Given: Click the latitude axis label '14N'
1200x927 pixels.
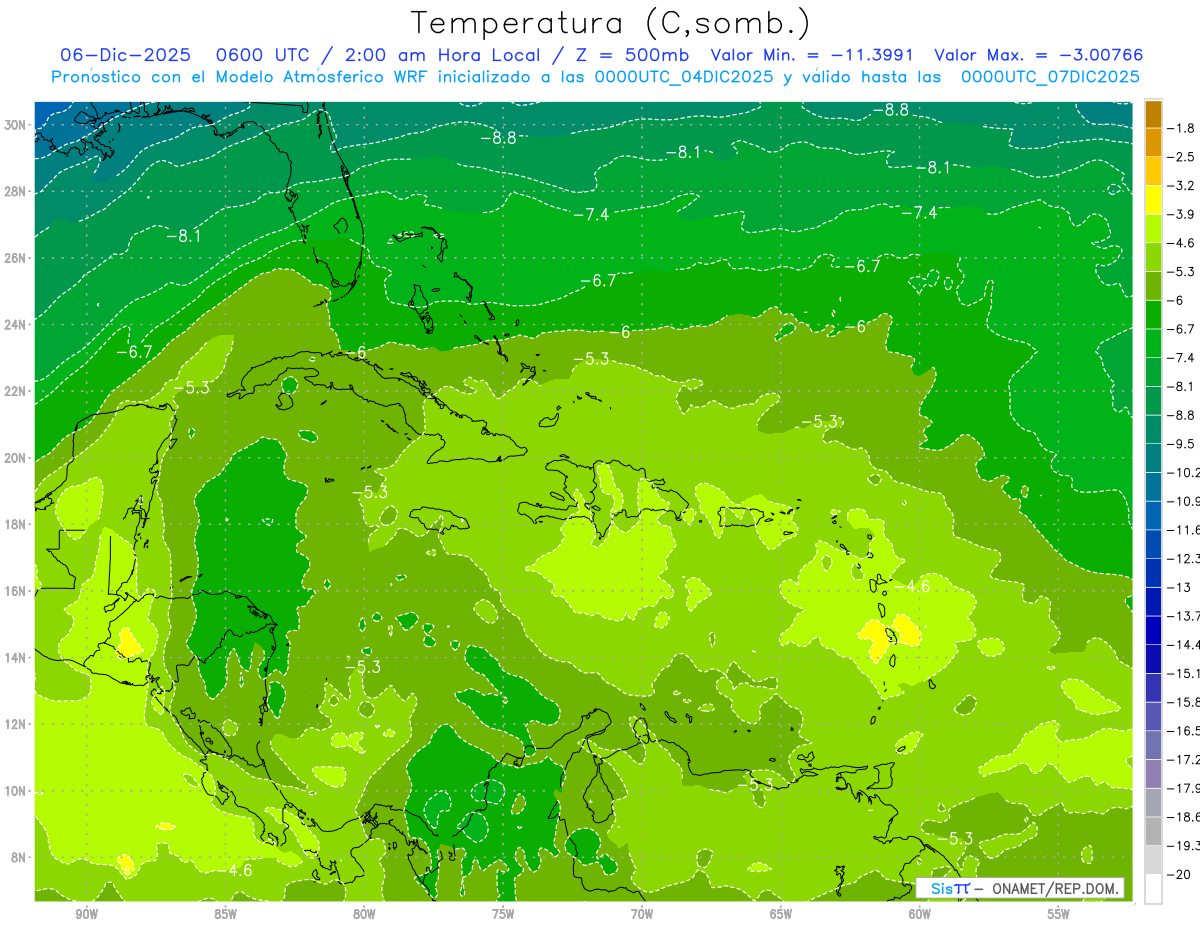Looking at the screenshot, I should [16, 658].
